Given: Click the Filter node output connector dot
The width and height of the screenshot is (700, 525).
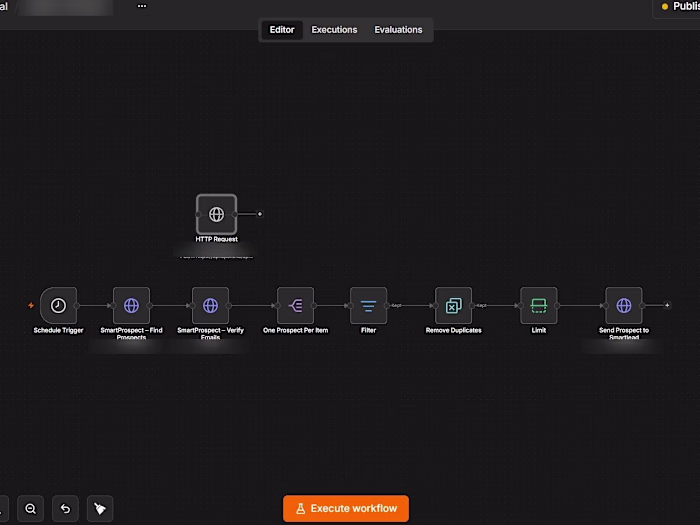Looking at the screenshot, I should (387, 305).
